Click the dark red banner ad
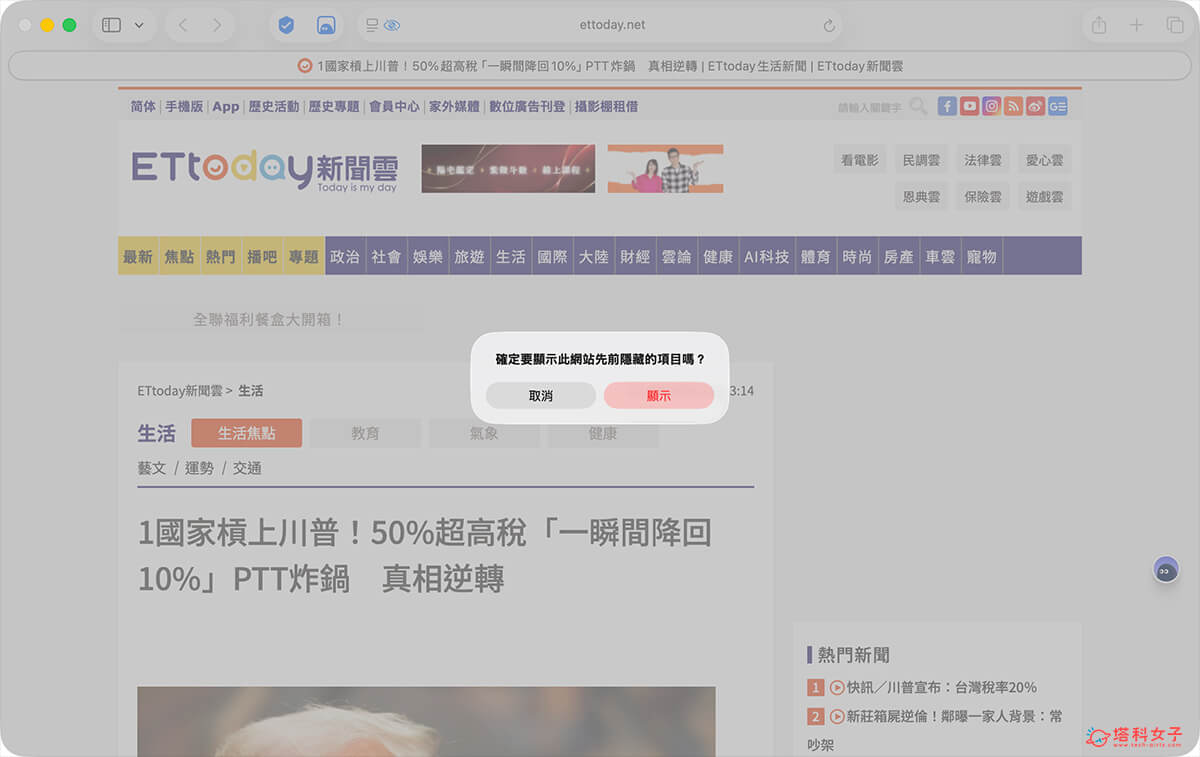Image resolution: width=1200 pixels, height=757 pixels. [x=508, y=168]
